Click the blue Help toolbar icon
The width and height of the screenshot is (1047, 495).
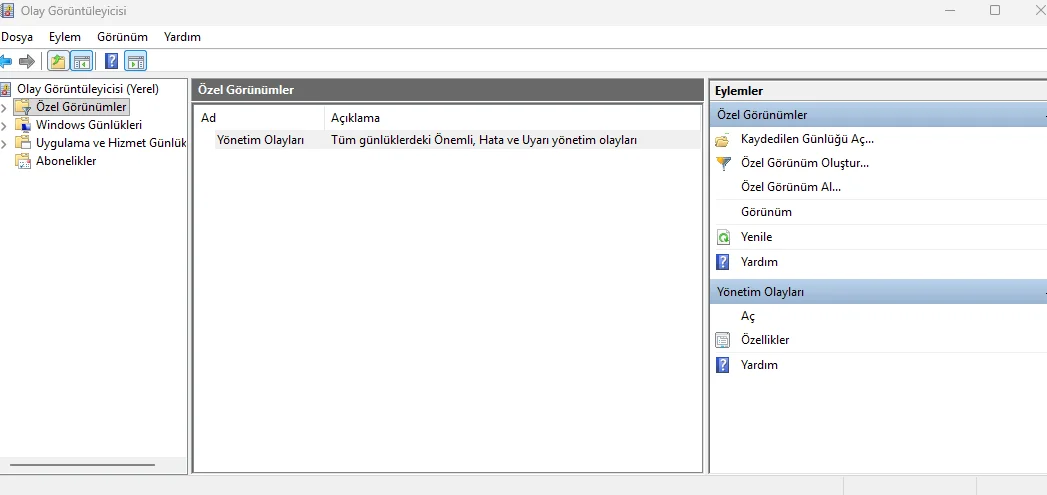(112, 61)
